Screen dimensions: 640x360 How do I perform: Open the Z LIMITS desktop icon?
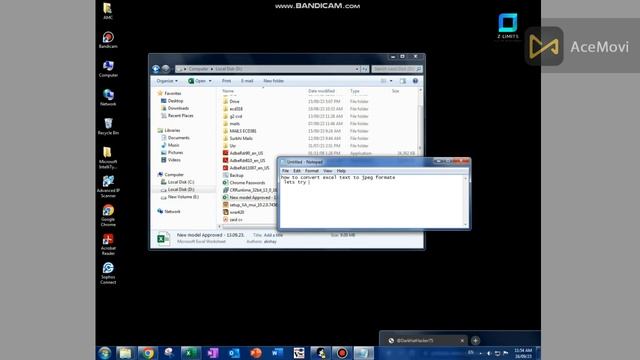pos(508,26)
